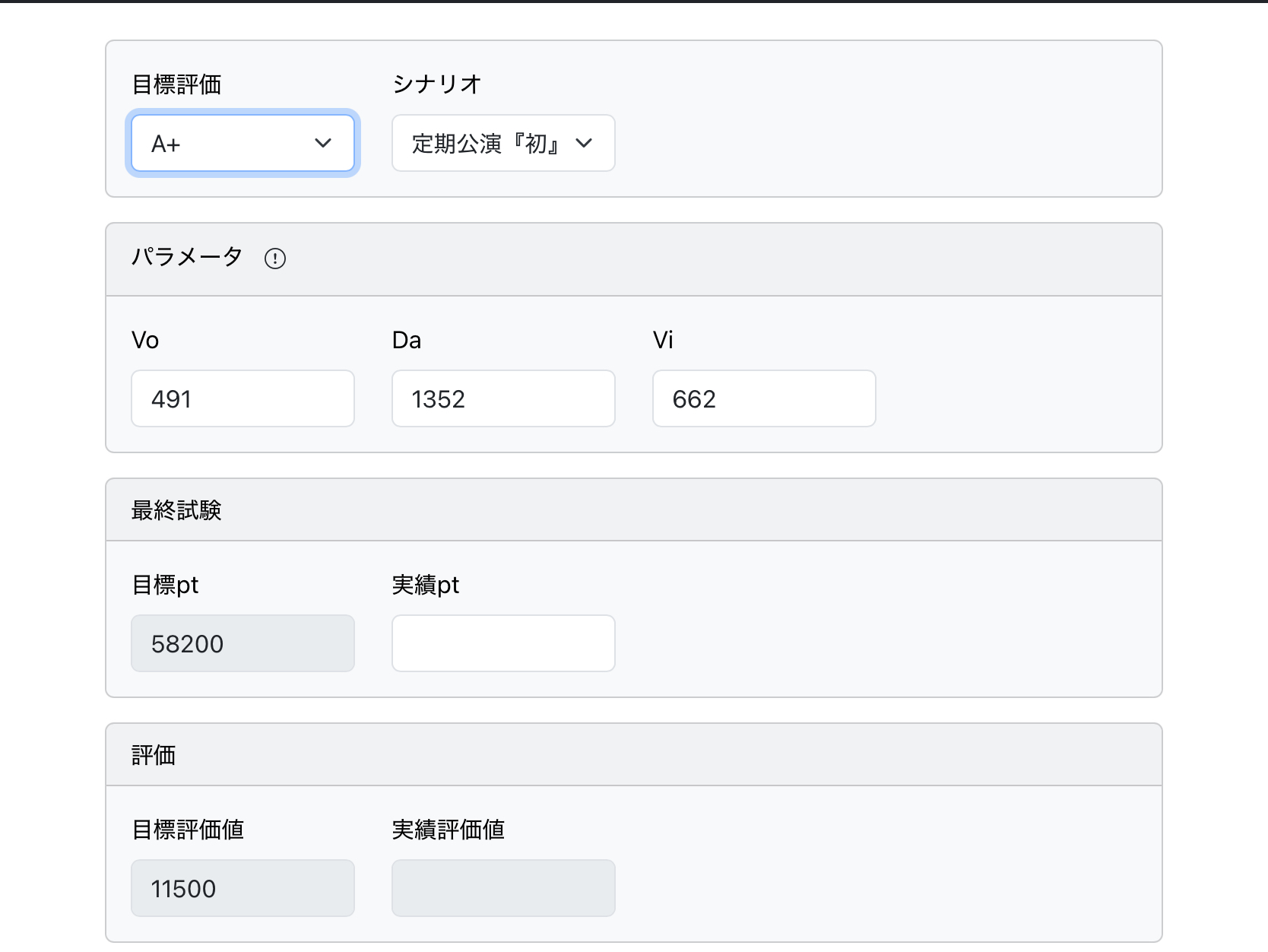This screenshot has width=1268, height=952.
Task: Click the シナリオ label text
Action: (437, 84)
